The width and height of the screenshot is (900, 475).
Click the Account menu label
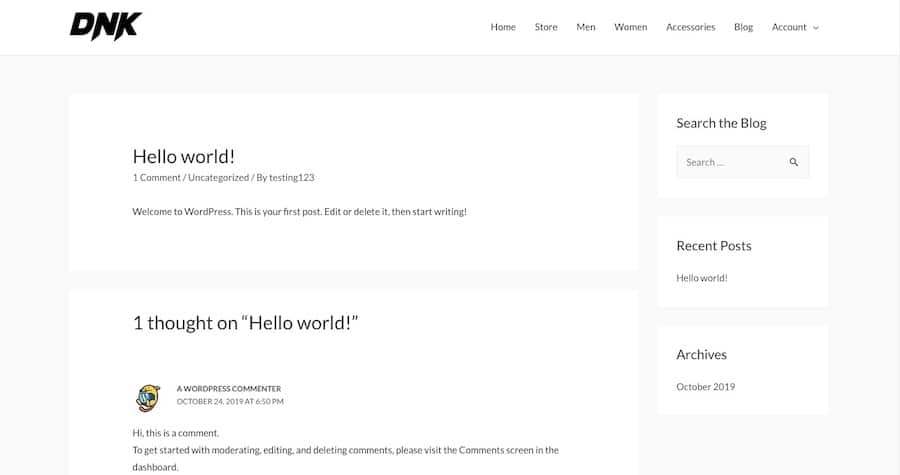click(x=789, y=27)
